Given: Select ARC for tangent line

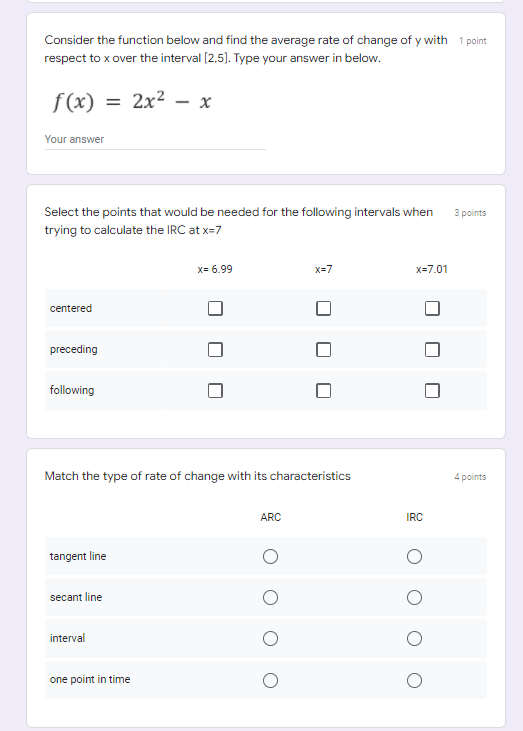Looking at the screenshot, I should click(x=270, y=556).
